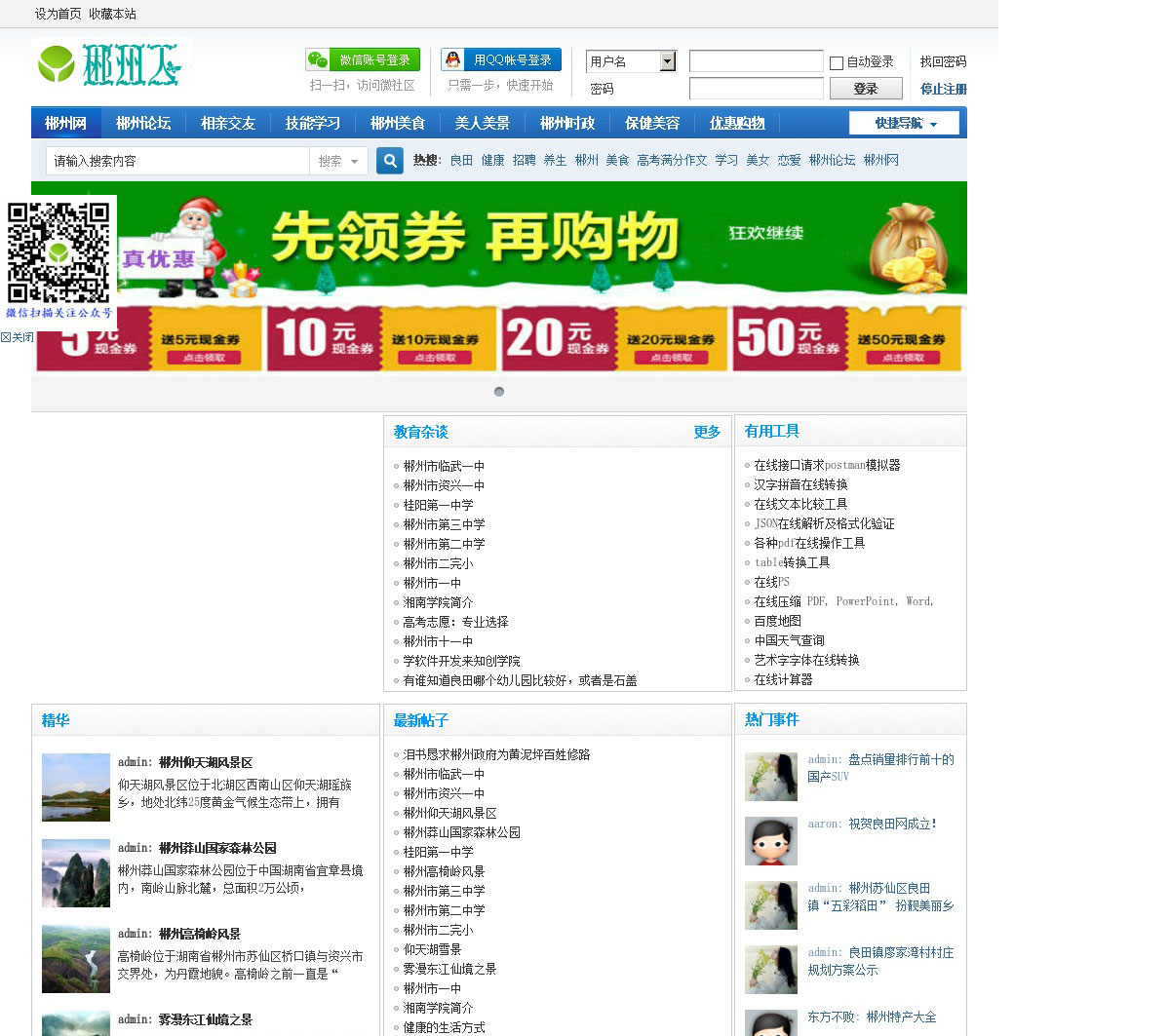Open 更多 link in 教育杂谈 section
The width and height of the screenshot is (1170, 1036).
click(x=707, y=432)
